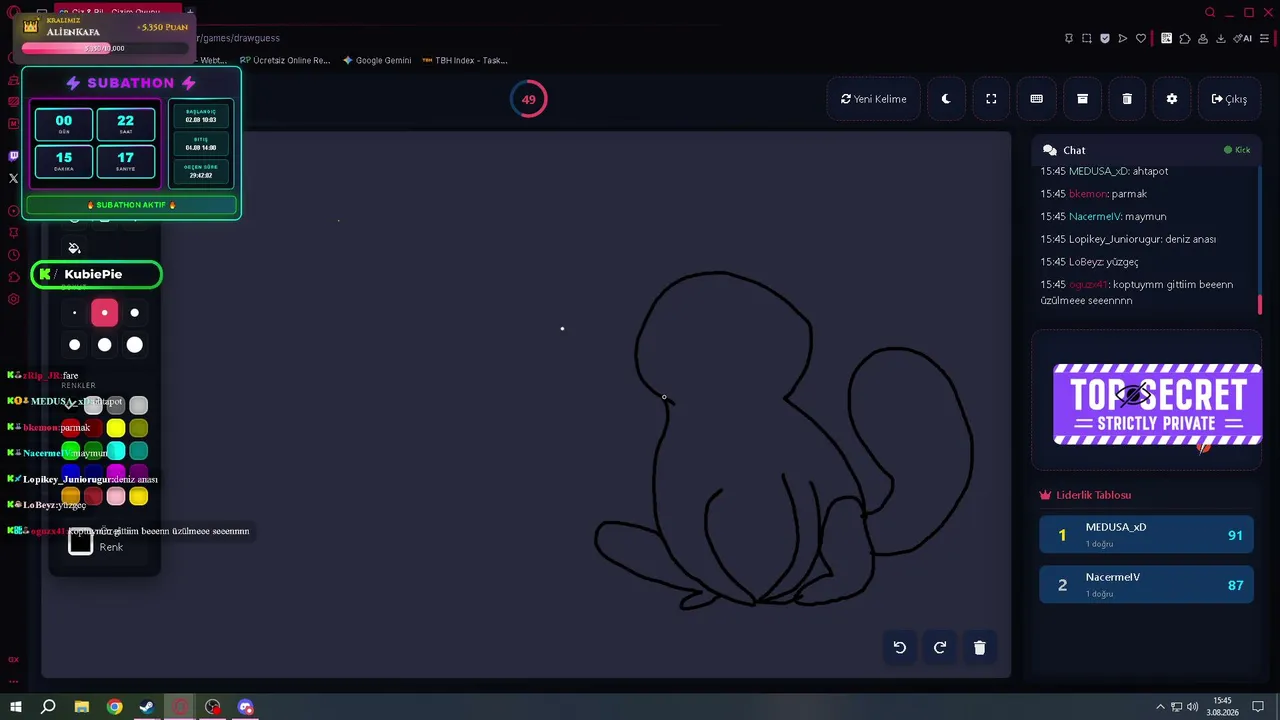Viewport: 1280px width, 720px height.
Task: Click NacermelV leaderboard row
Action: click(x=1146, y=585)
